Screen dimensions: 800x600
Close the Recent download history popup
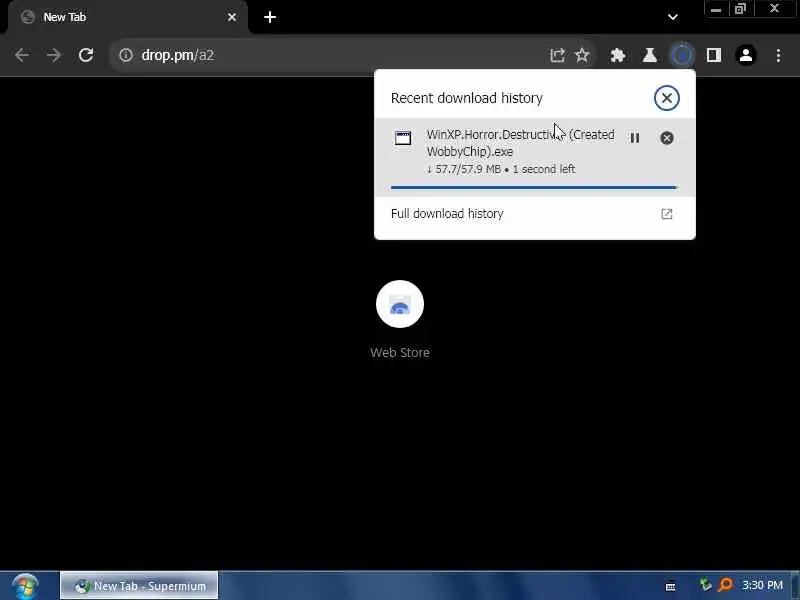coord(666,98)
